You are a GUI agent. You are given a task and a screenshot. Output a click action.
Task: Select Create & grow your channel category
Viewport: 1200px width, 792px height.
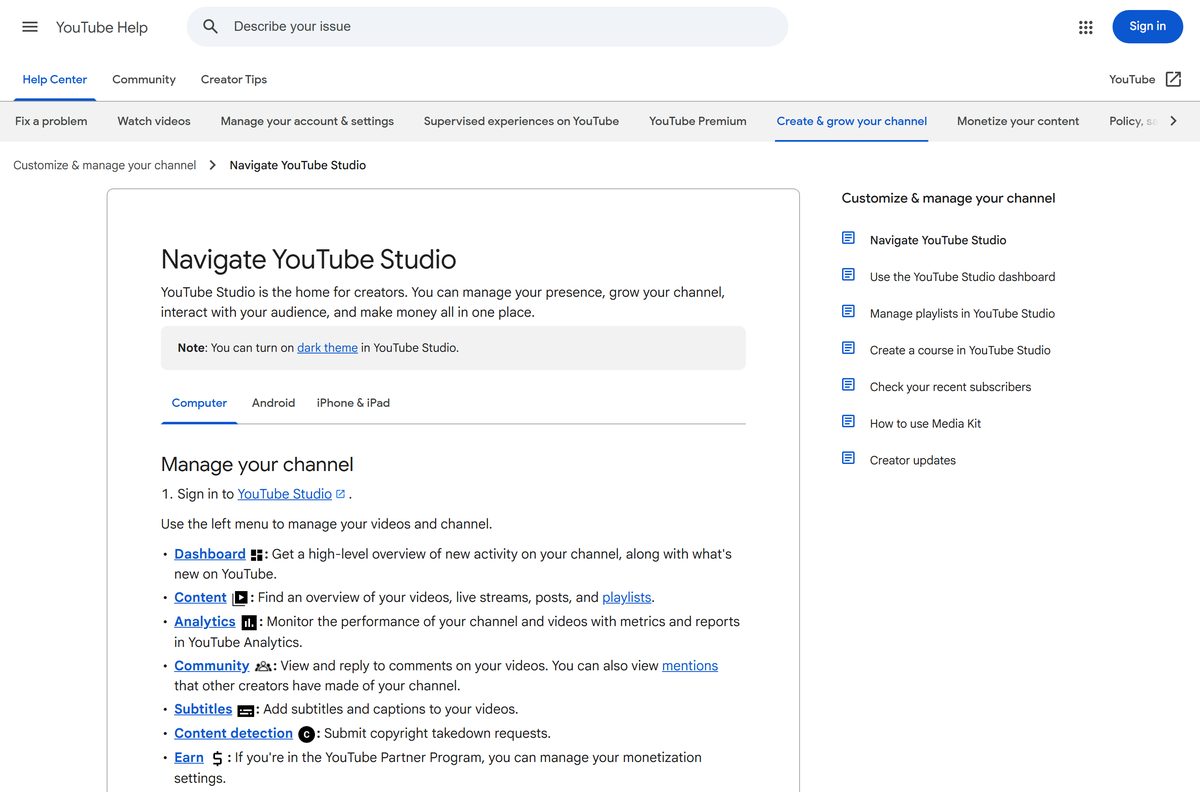point(852,121)
